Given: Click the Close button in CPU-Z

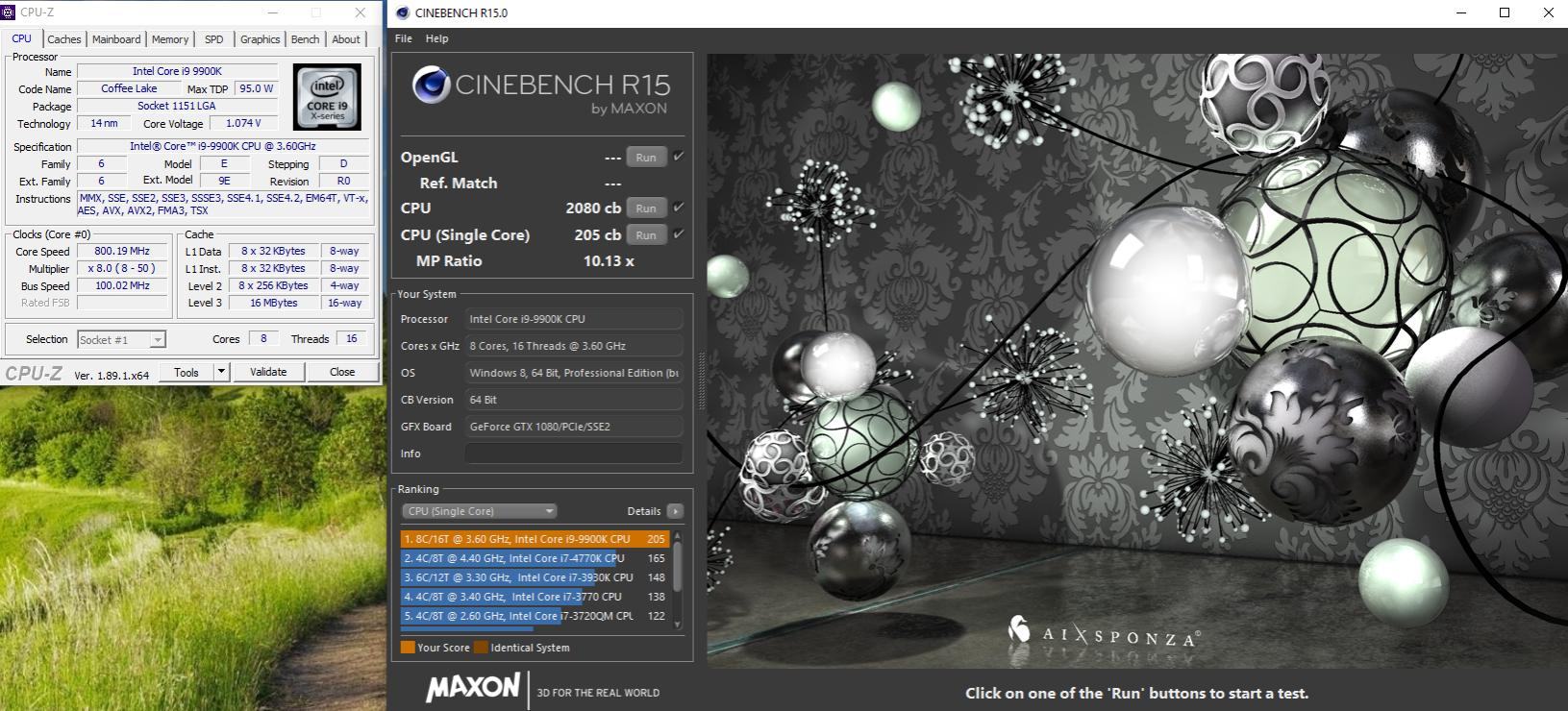Looking at the screenshot, I should pyautogui.click(x=342, y=372).
